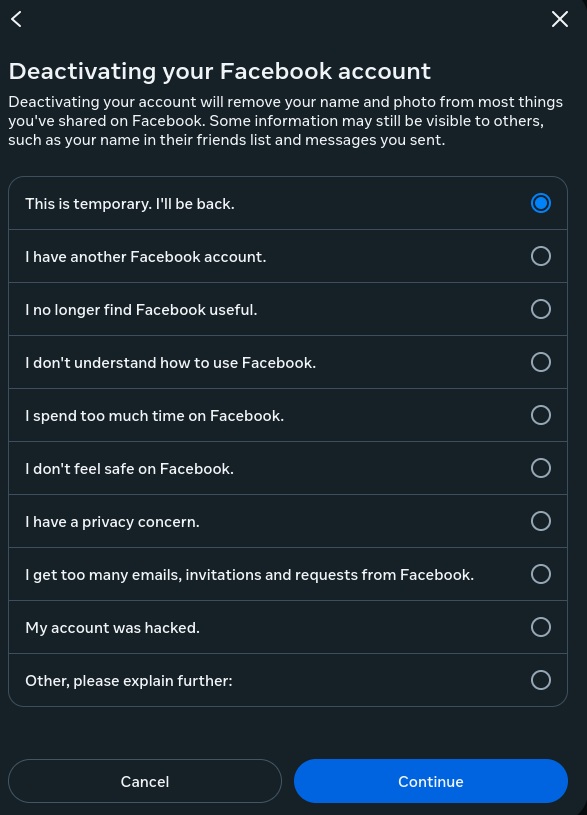Pick the 'I have a privacy concern.' radio button
This screenshot has height=815, width=587.
point(541,521)
